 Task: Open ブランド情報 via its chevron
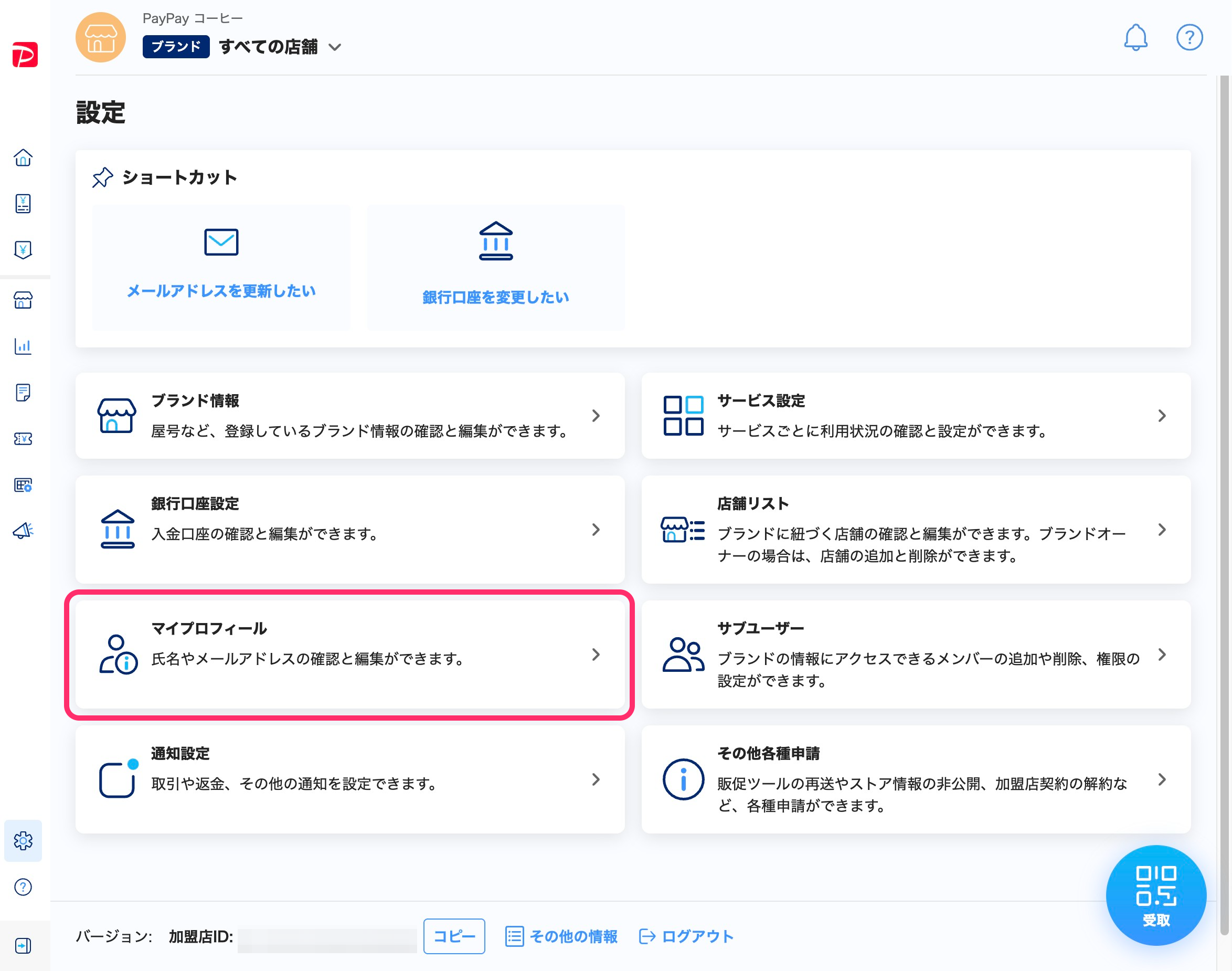596,416
